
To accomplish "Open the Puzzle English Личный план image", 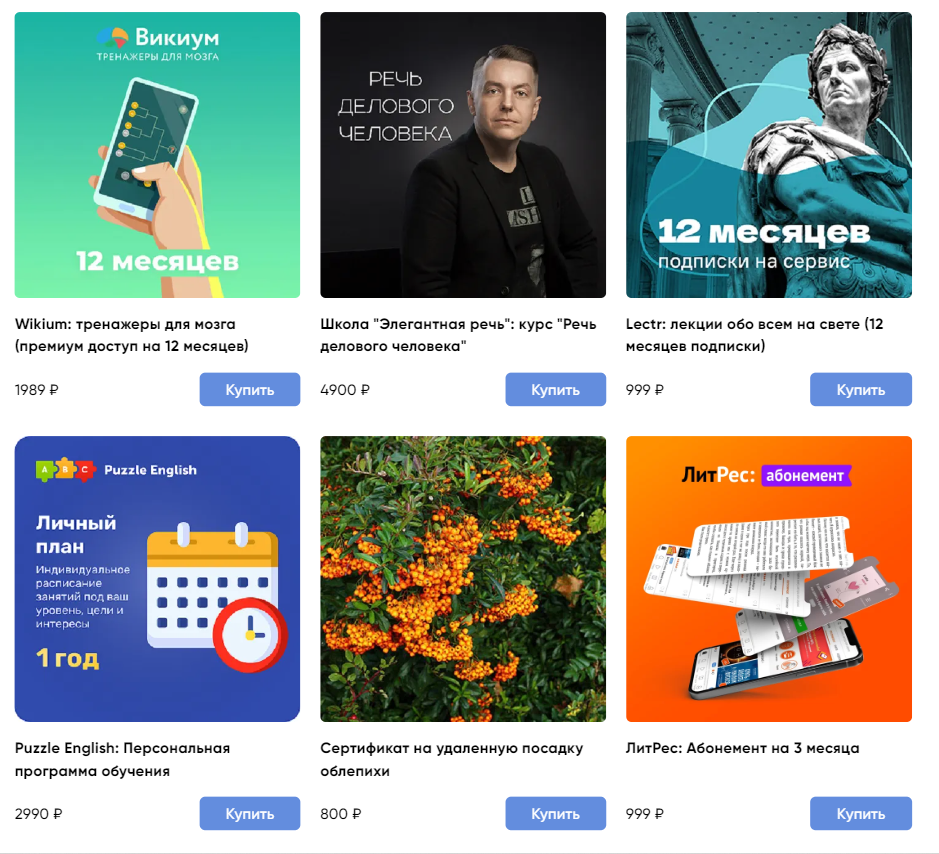I will [x=157, y=579].
